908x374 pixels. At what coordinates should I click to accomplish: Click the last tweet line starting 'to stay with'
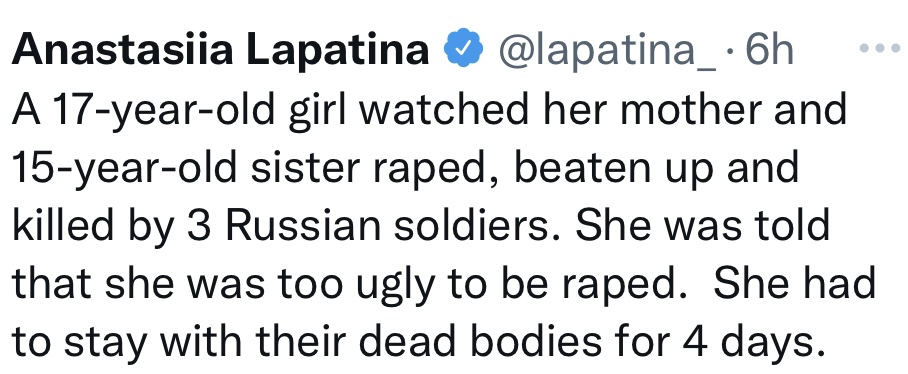418,342
